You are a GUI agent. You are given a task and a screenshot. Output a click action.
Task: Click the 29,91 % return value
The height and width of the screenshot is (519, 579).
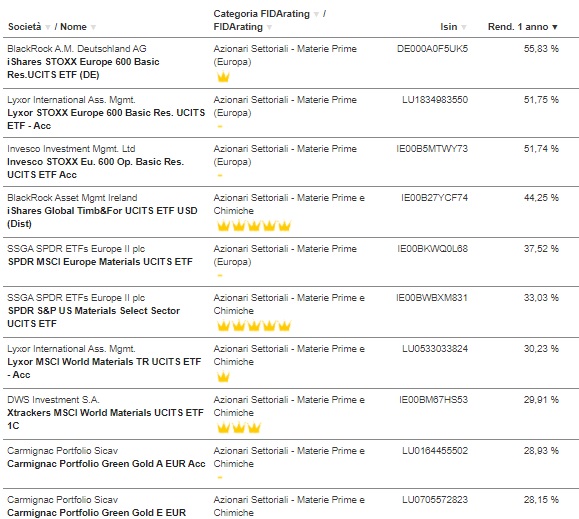(x=541, y=400)
